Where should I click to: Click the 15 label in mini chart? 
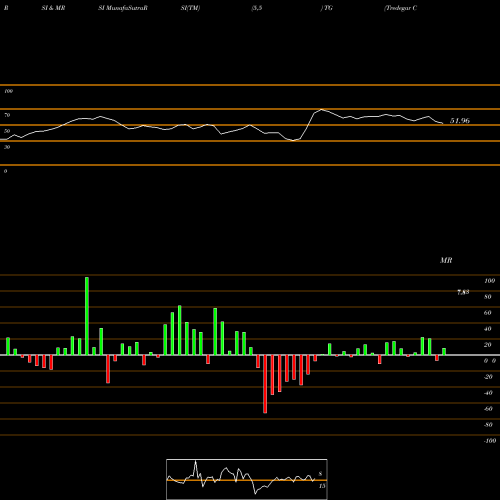322,486
